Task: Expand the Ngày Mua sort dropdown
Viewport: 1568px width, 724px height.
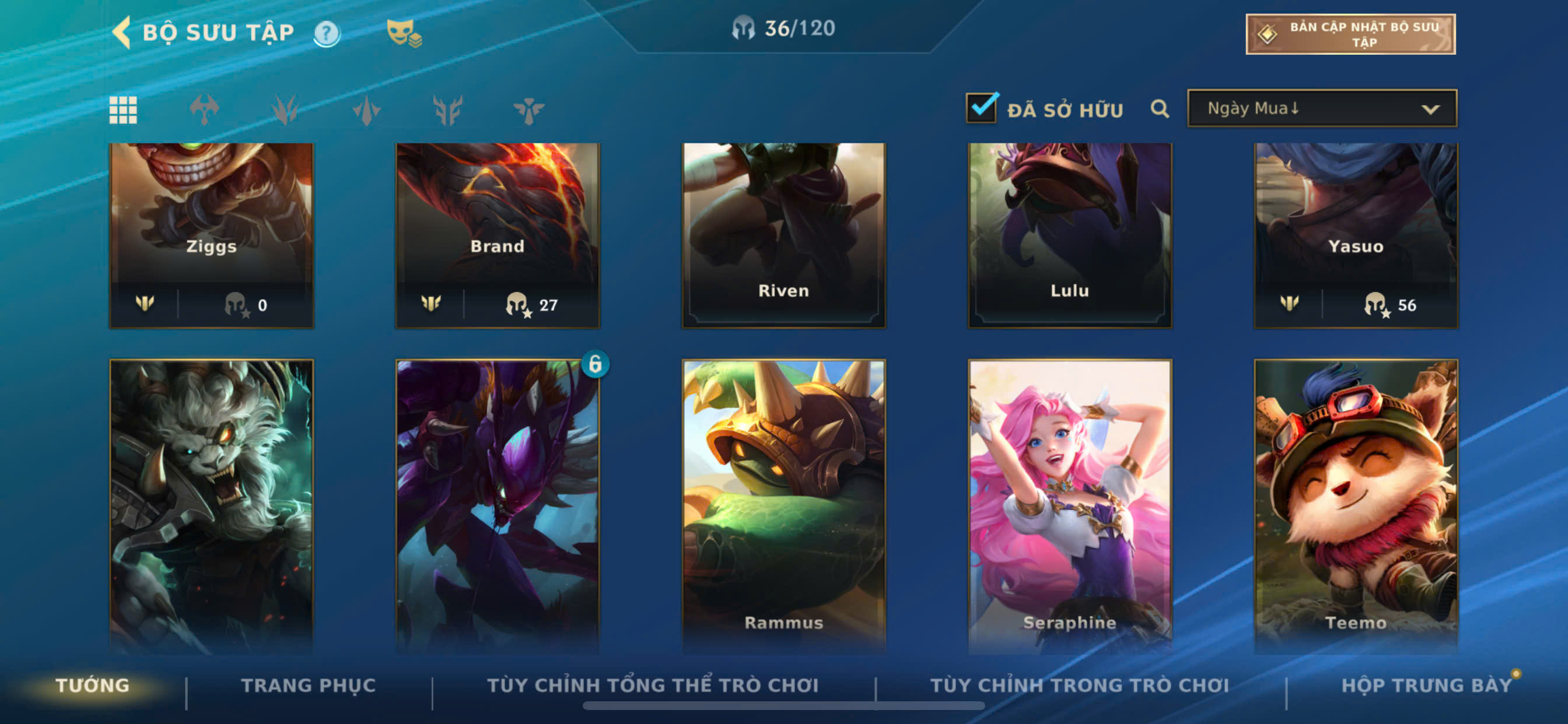Action: (1322, 108)
